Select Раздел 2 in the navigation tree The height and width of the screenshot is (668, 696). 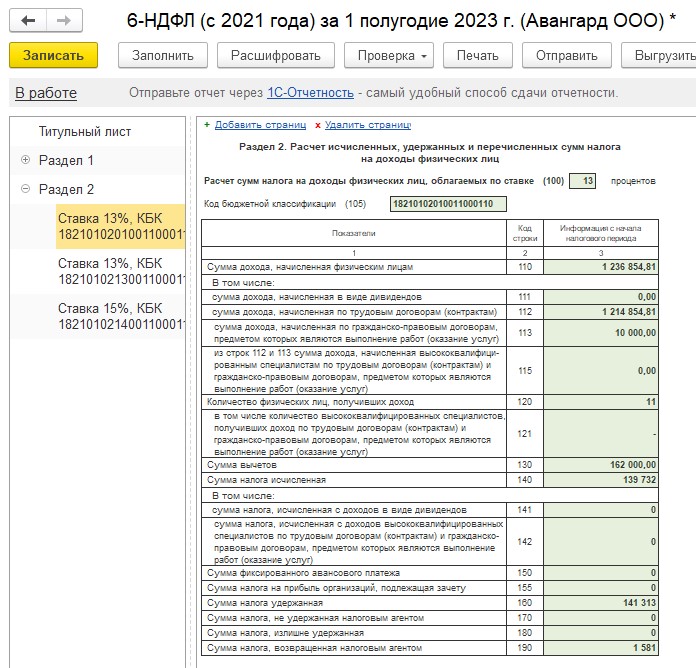click(x=66, y=189)
